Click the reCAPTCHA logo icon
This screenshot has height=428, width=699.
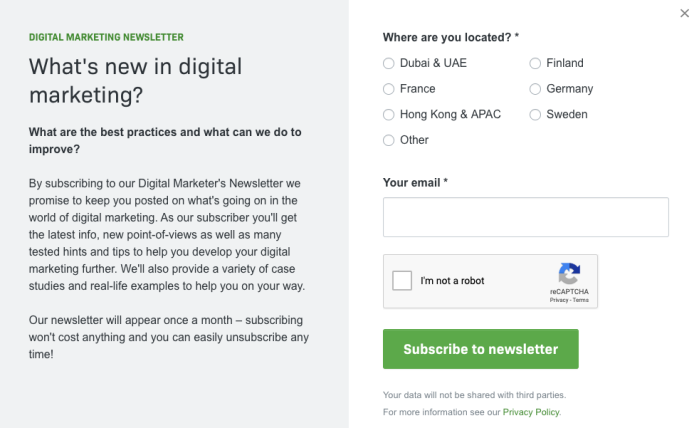[569, 274]
